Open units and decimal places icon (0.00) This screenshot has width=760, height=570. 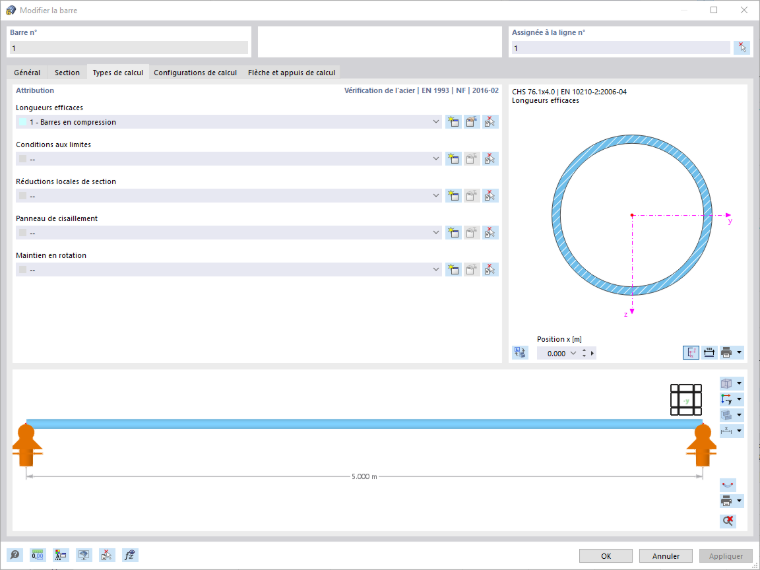coord(38,555)
